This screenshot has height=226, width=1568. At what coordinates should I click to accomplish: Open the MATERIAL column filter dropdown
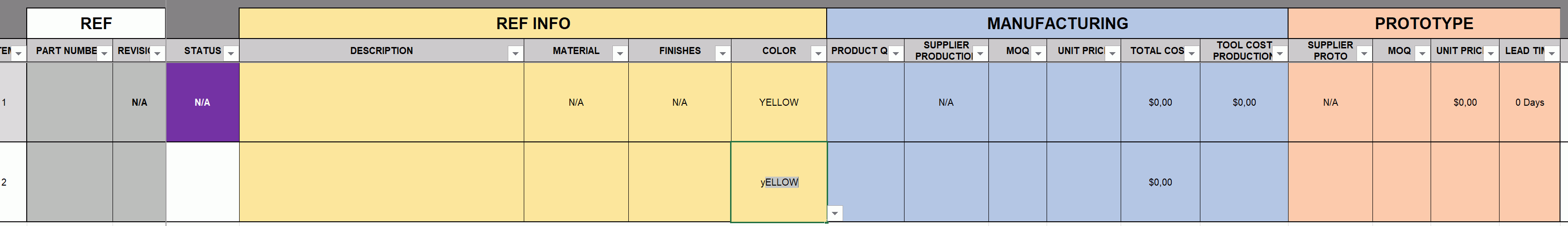point(620,54)
